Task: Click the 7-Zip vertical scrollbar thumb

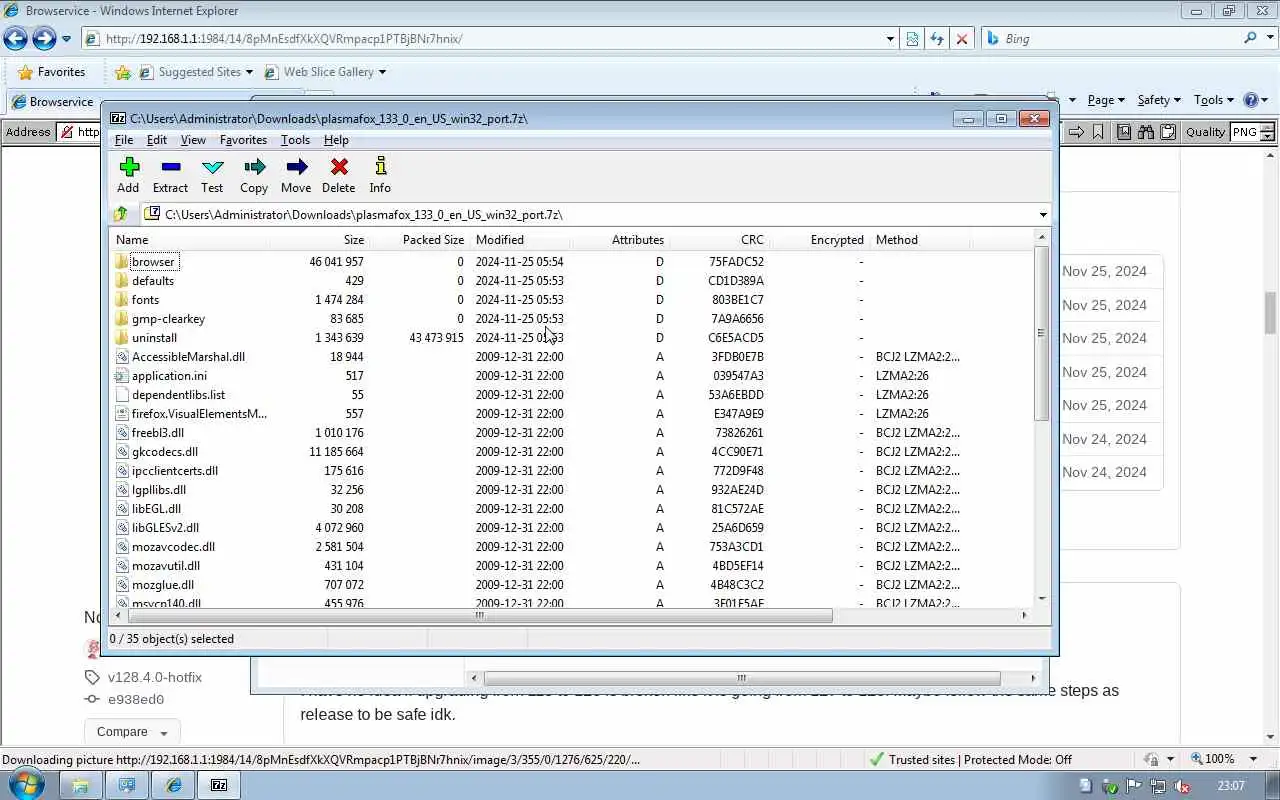Action: point(1041,332)
